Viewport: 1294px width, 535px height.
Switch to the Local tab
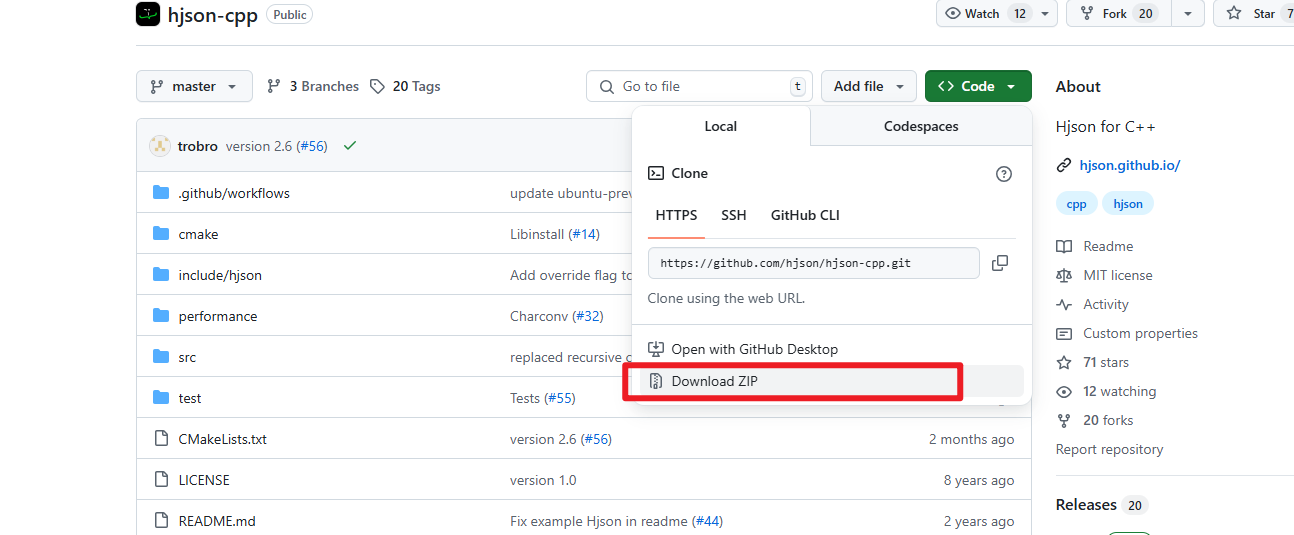[x=720, y=126]
